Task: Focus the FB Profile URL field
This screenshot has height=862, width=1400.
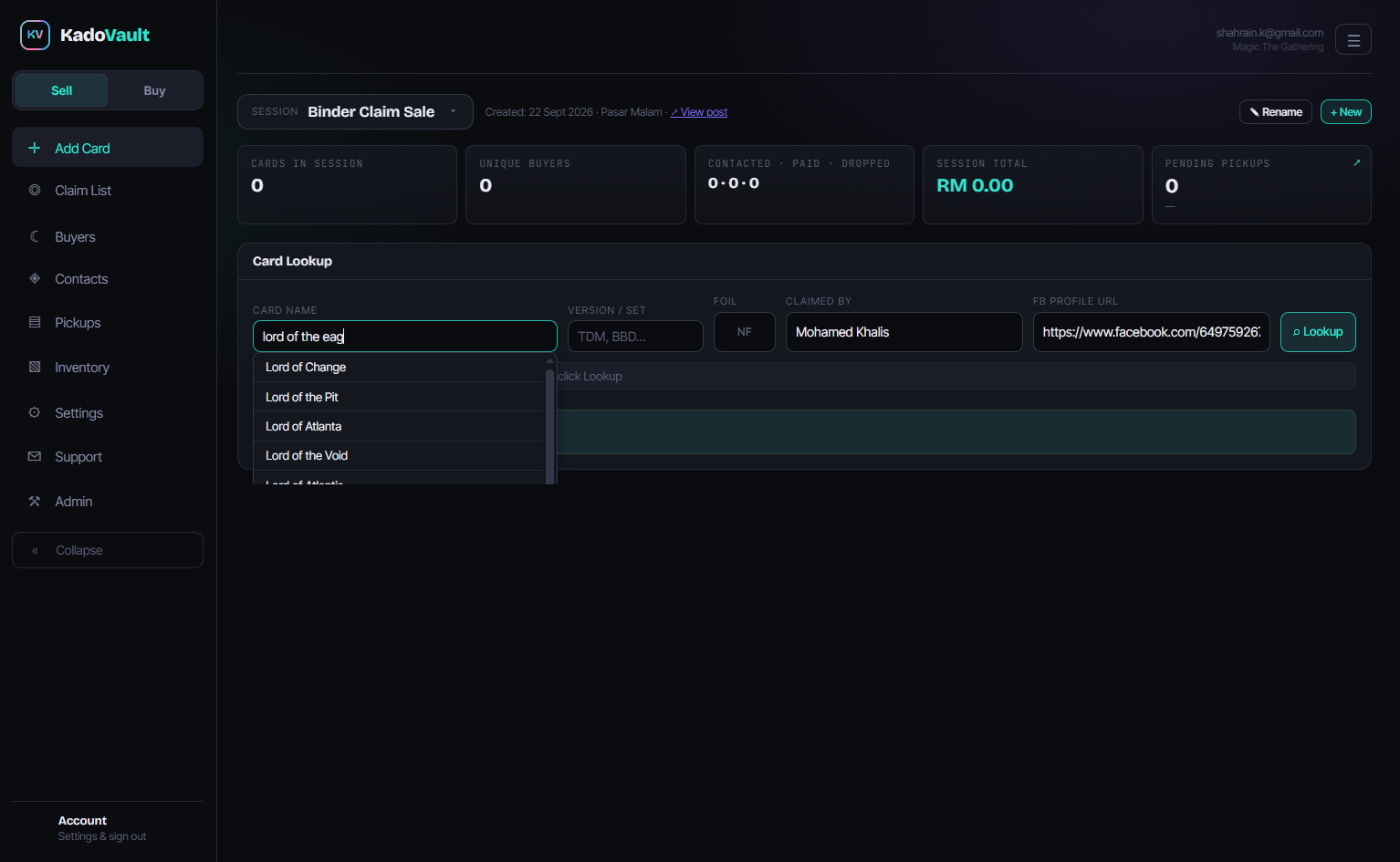Action: (1152, 332)
